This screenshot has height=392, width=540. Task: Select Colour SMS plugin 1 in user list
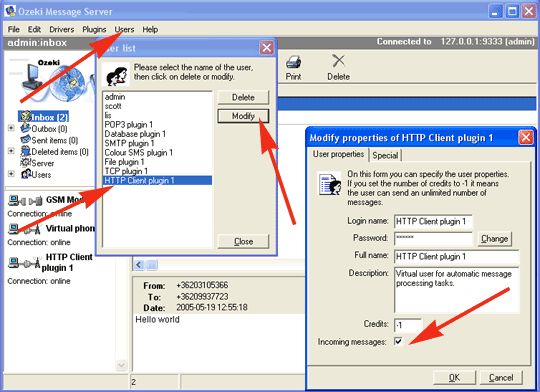click(x=157, y=153)
